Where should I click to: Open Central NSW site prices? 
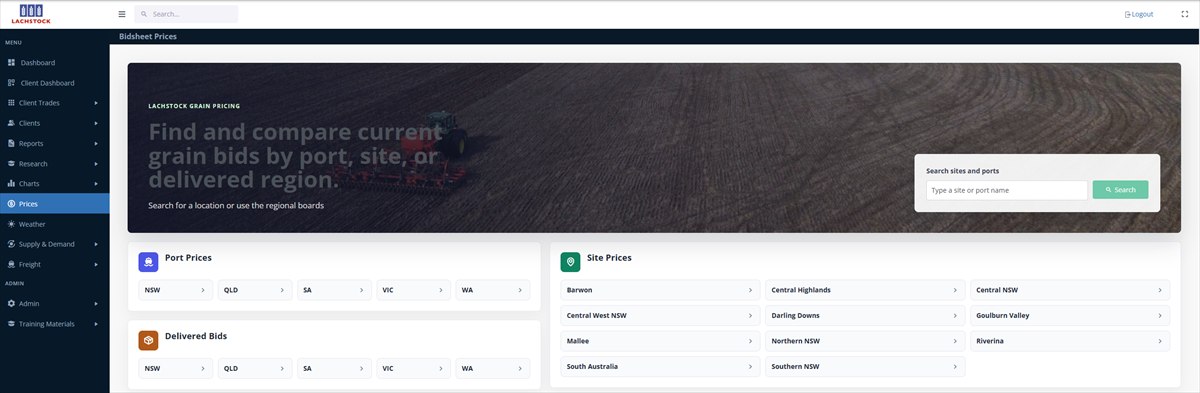tap(1070, 290)
